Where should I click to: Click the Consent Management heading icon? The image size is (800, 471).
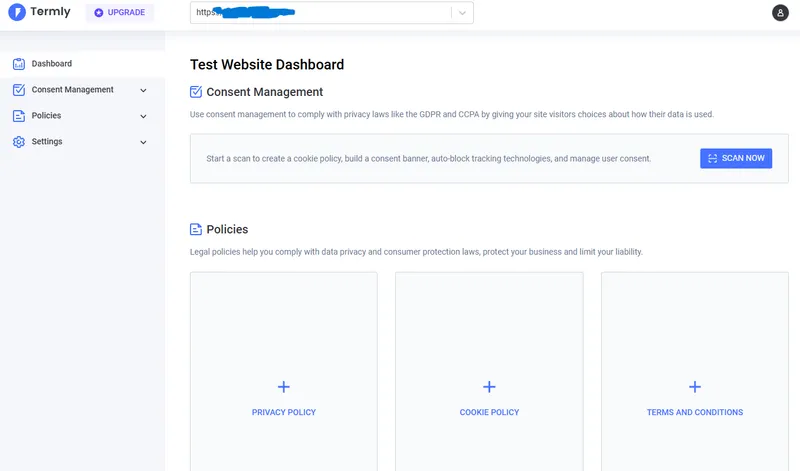pos(196,92)
